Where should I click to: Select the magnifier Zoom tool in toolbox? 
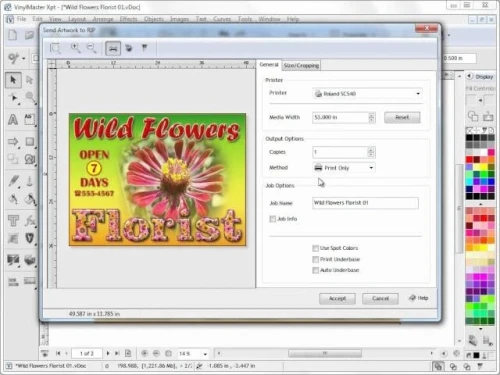tap(30, 97)
